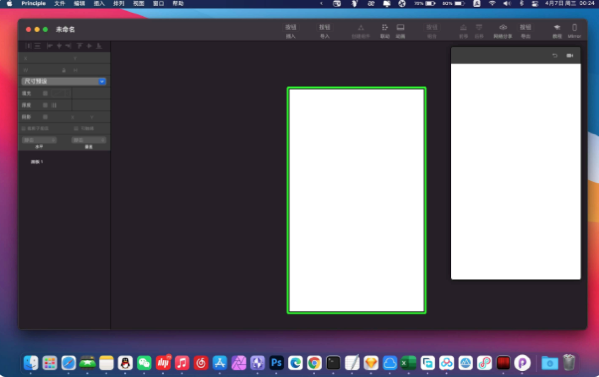Viewport: 599px width, 377px height.
Task: Click the align left edges icon
Action: coord(50,46)
